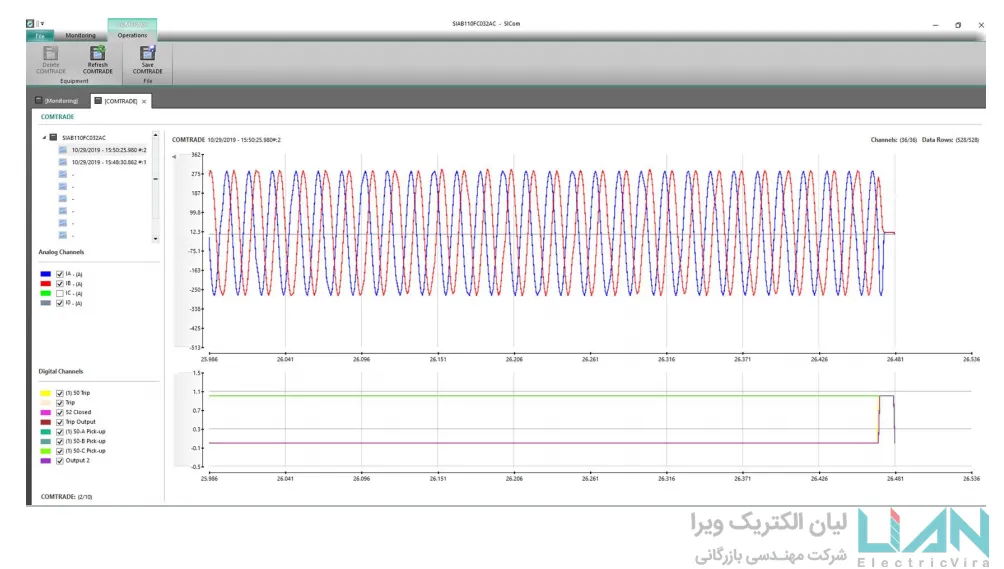Toggle the Trip Output channel checkbox

[x=60, y=422]
